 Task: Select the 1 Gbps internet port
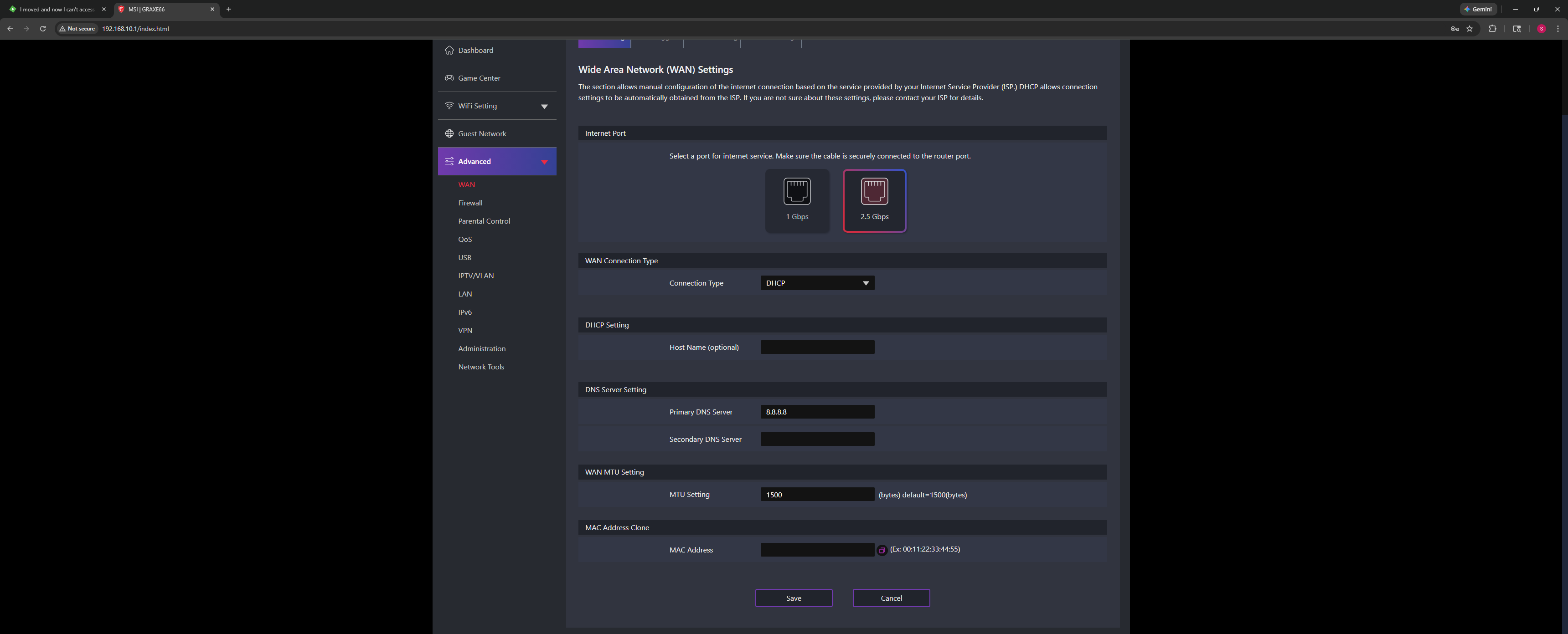pyautogui.click(x=797, y=200)
